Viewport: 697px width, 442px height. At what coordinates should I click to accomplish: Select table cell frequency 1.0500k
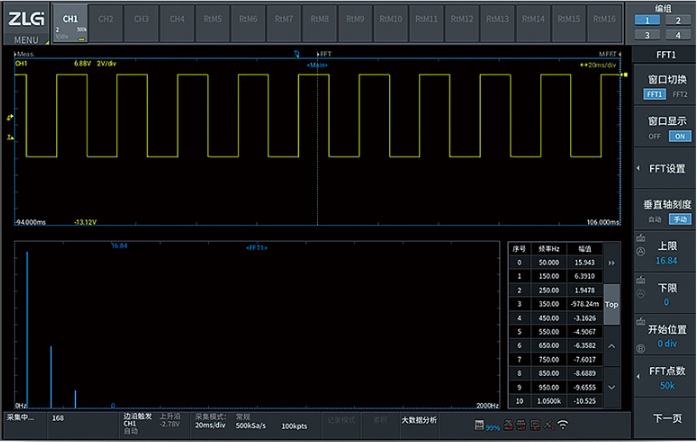point(549,401)
